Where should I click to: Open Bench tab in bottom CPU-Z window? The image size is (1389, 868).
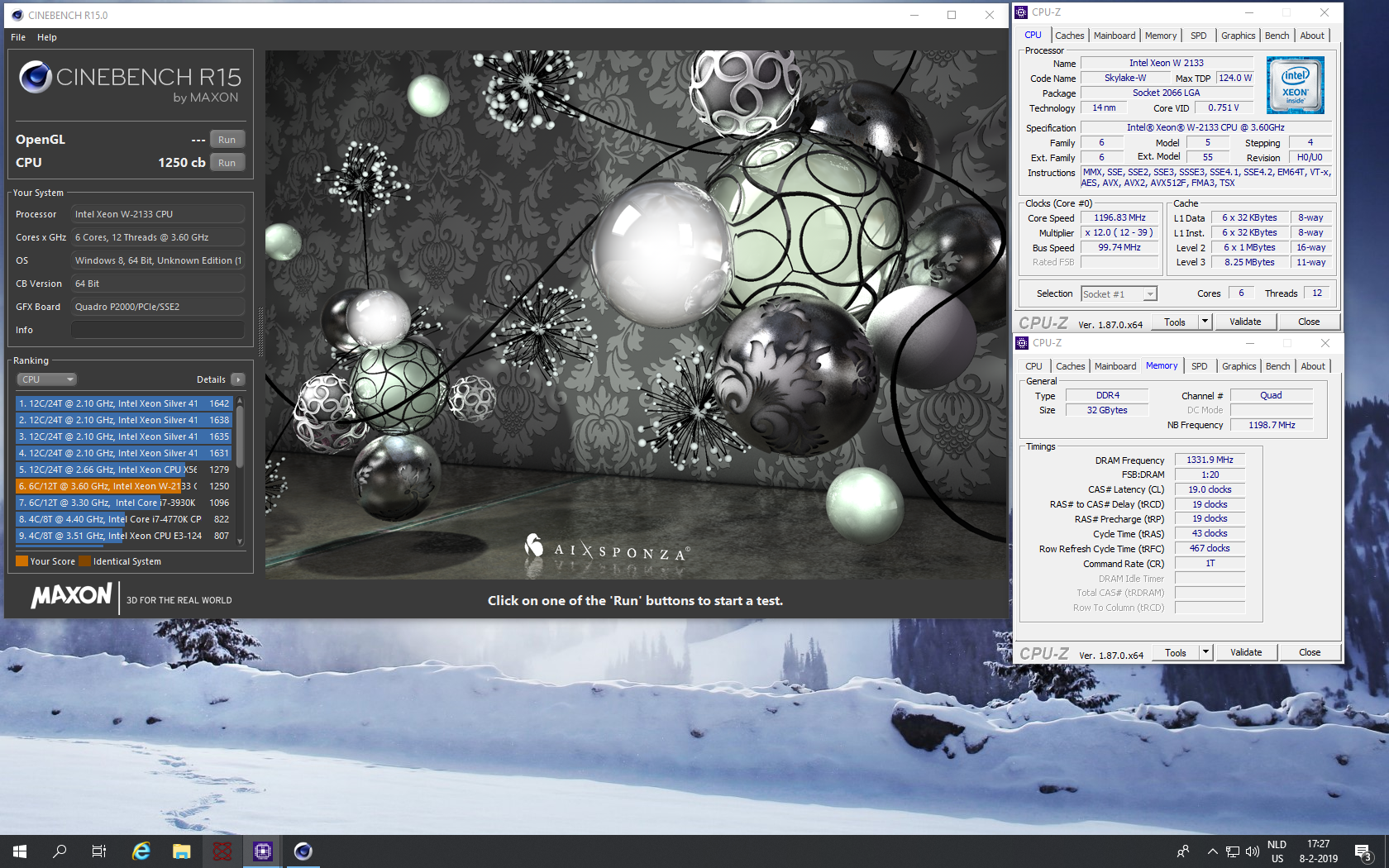pos(1277,366)
